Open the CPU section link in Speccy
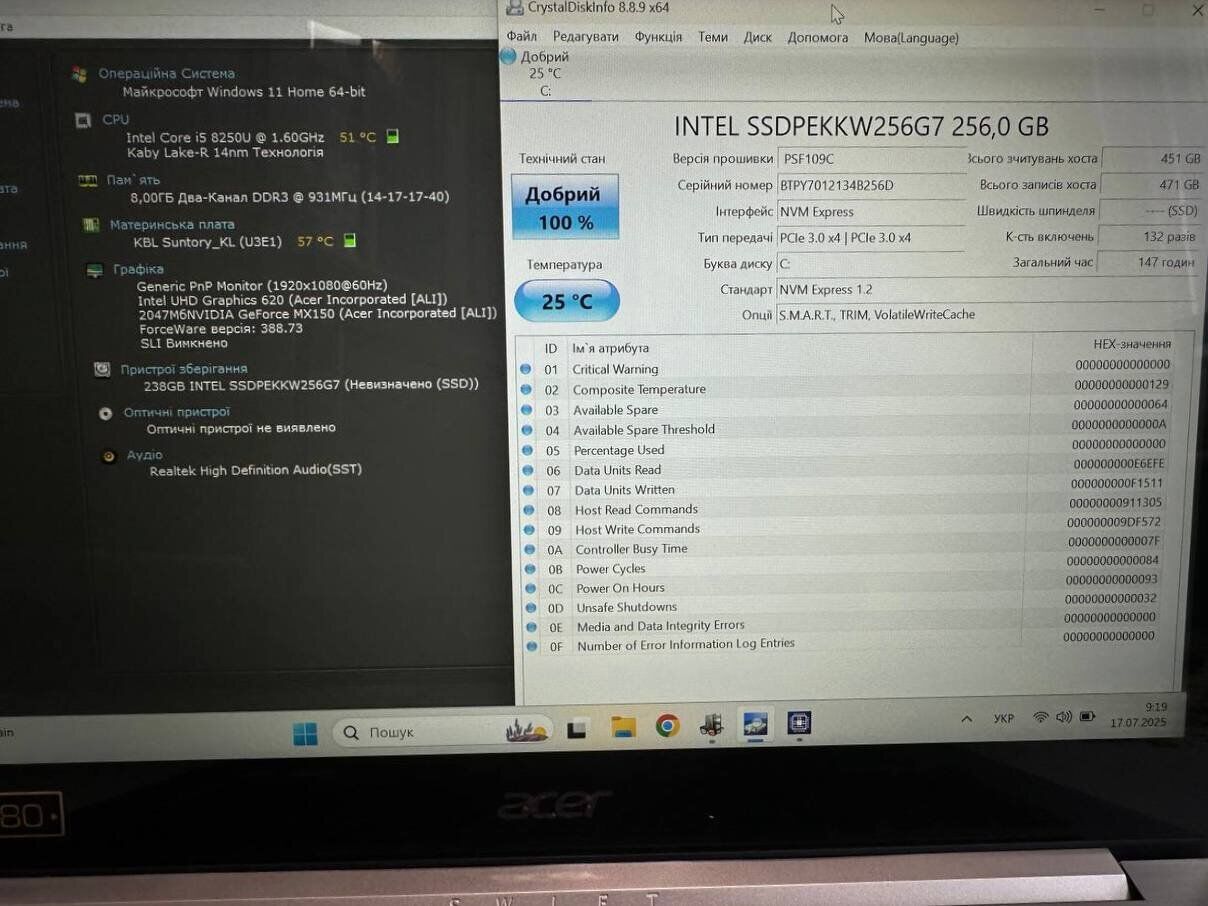This screenshot has height=906, width=1208. point(115,120)
